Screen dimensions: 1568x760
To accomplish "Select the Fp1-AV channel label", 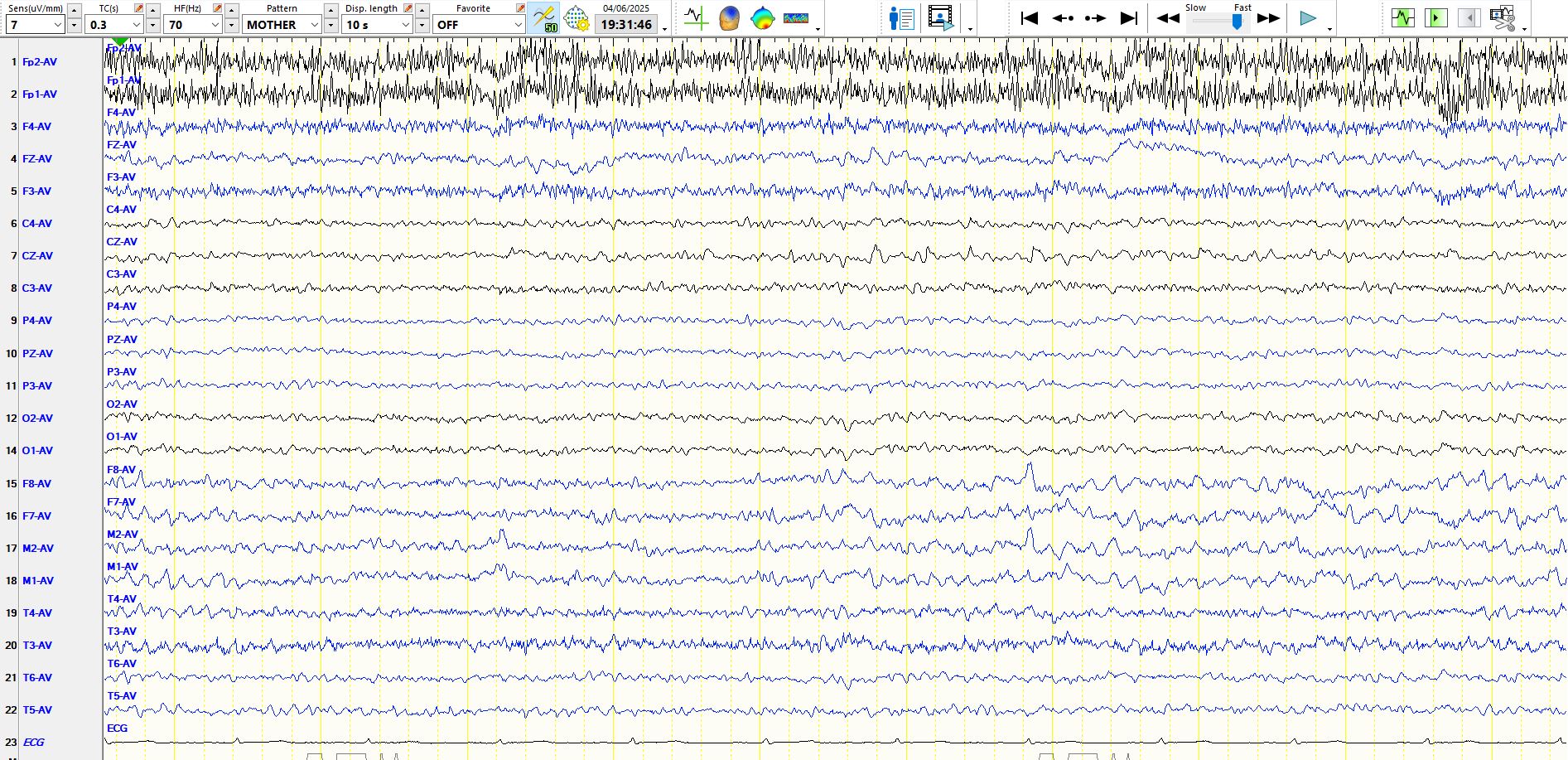I will 39,94.
